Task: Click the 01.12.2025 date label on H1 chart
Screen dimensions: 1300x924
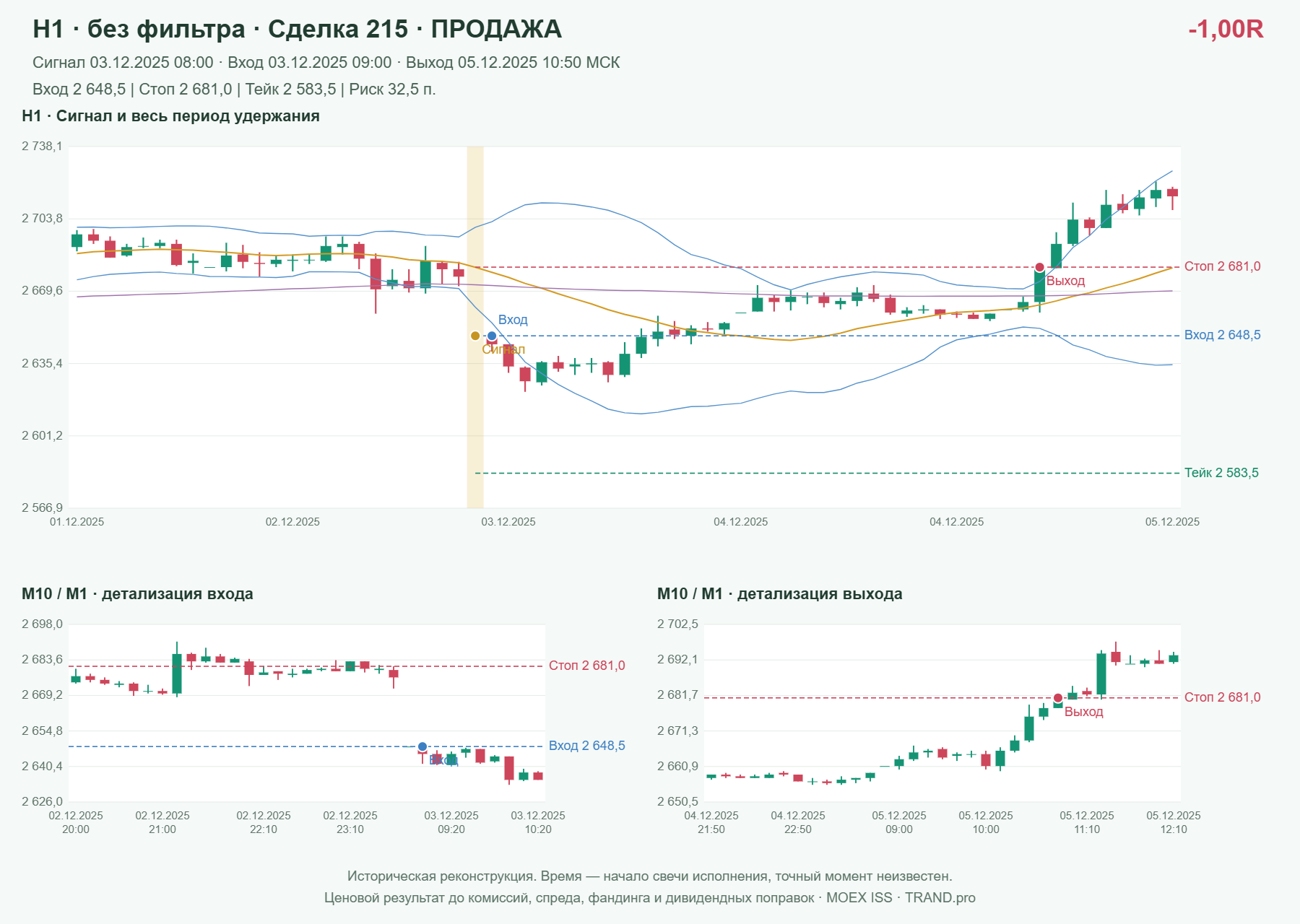Action: (x=77, y=522)
